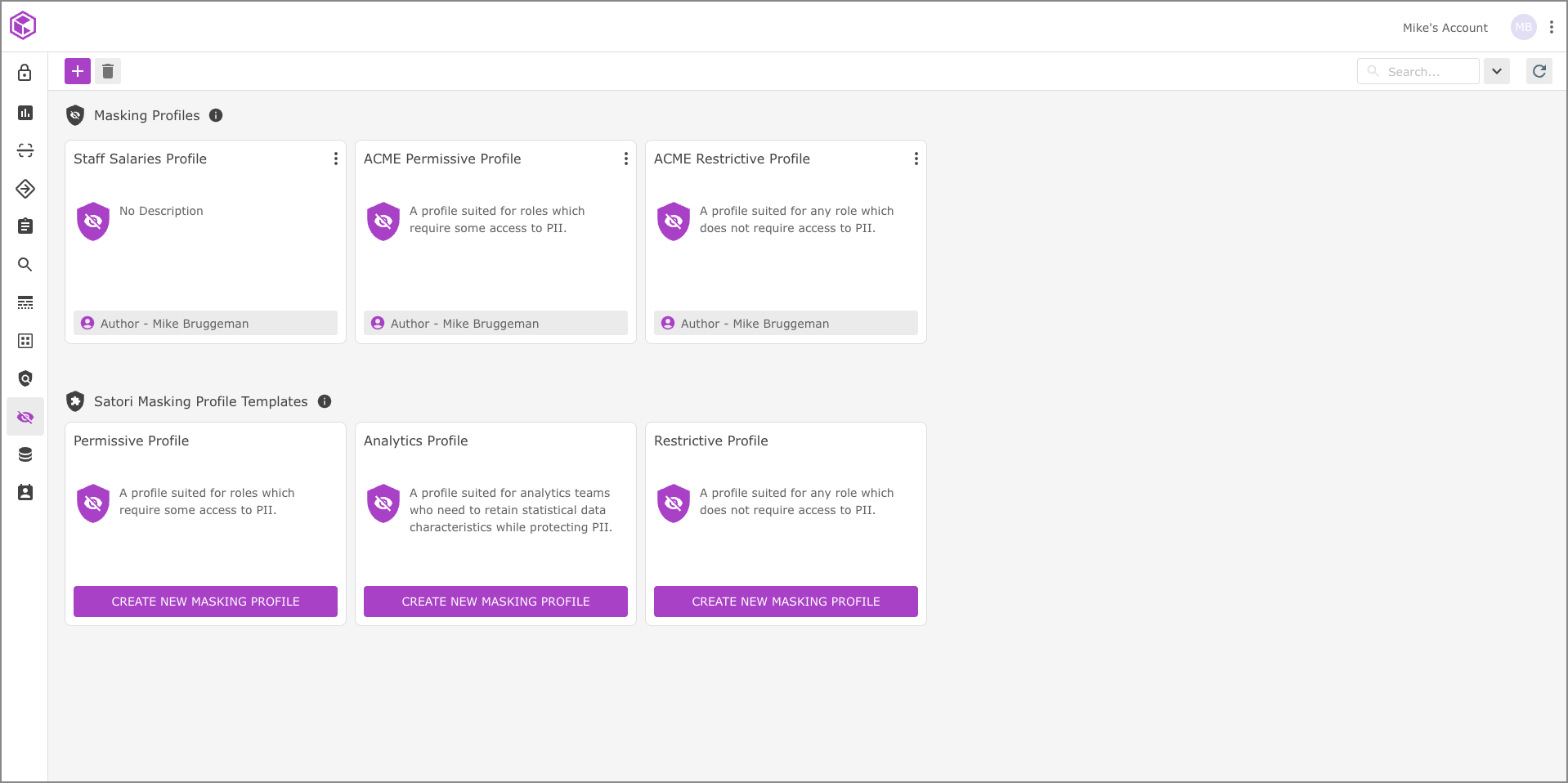Click the Analytics Profile template title
This screenshot has height=783, width=1568.
tap(416, 441)
